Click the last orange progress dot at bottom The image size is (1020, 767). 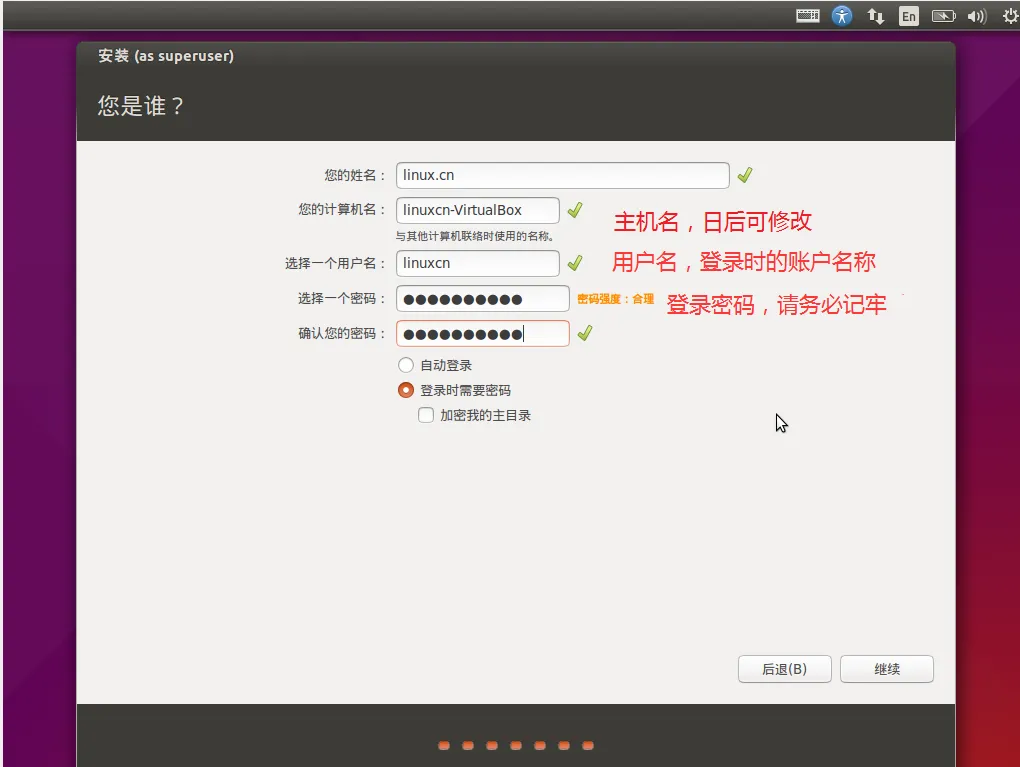(x=587, y=744)
